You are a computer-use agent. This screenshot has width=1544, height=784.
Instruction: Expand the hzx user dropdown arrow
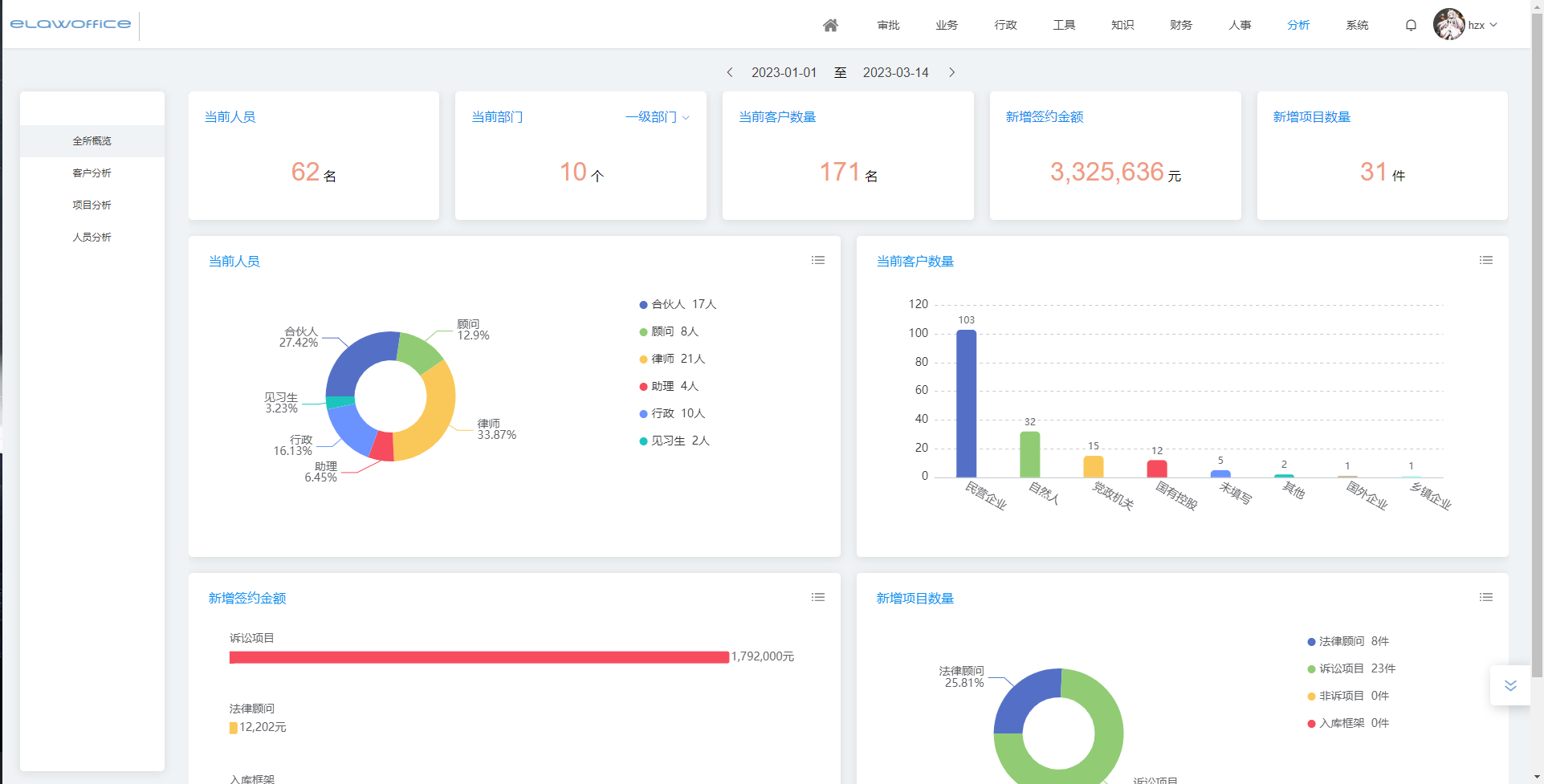pos(1493,25)
